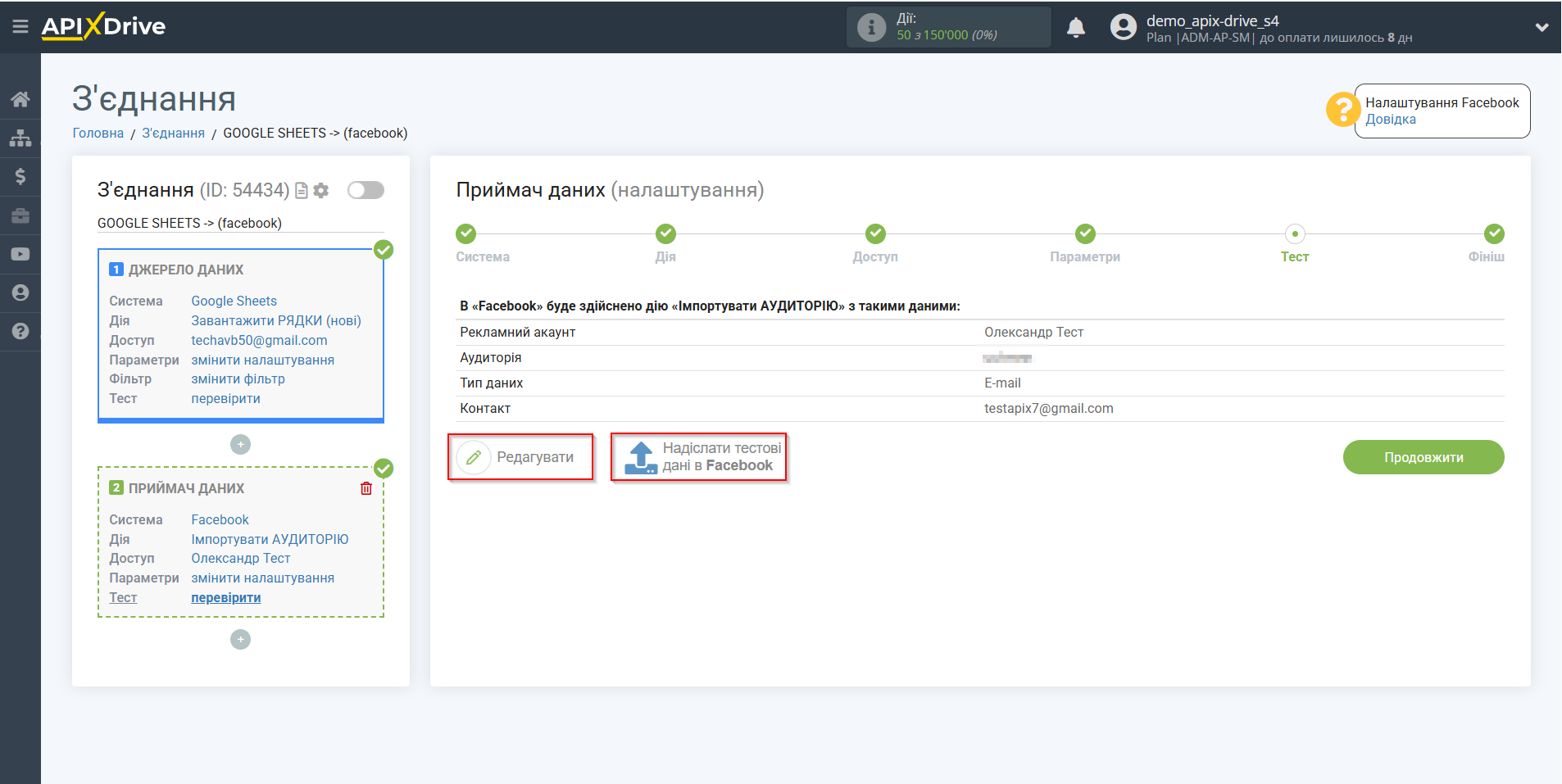Go to the Доступ step
Screen dimensions: 1562x784
[x=875, y=233]
